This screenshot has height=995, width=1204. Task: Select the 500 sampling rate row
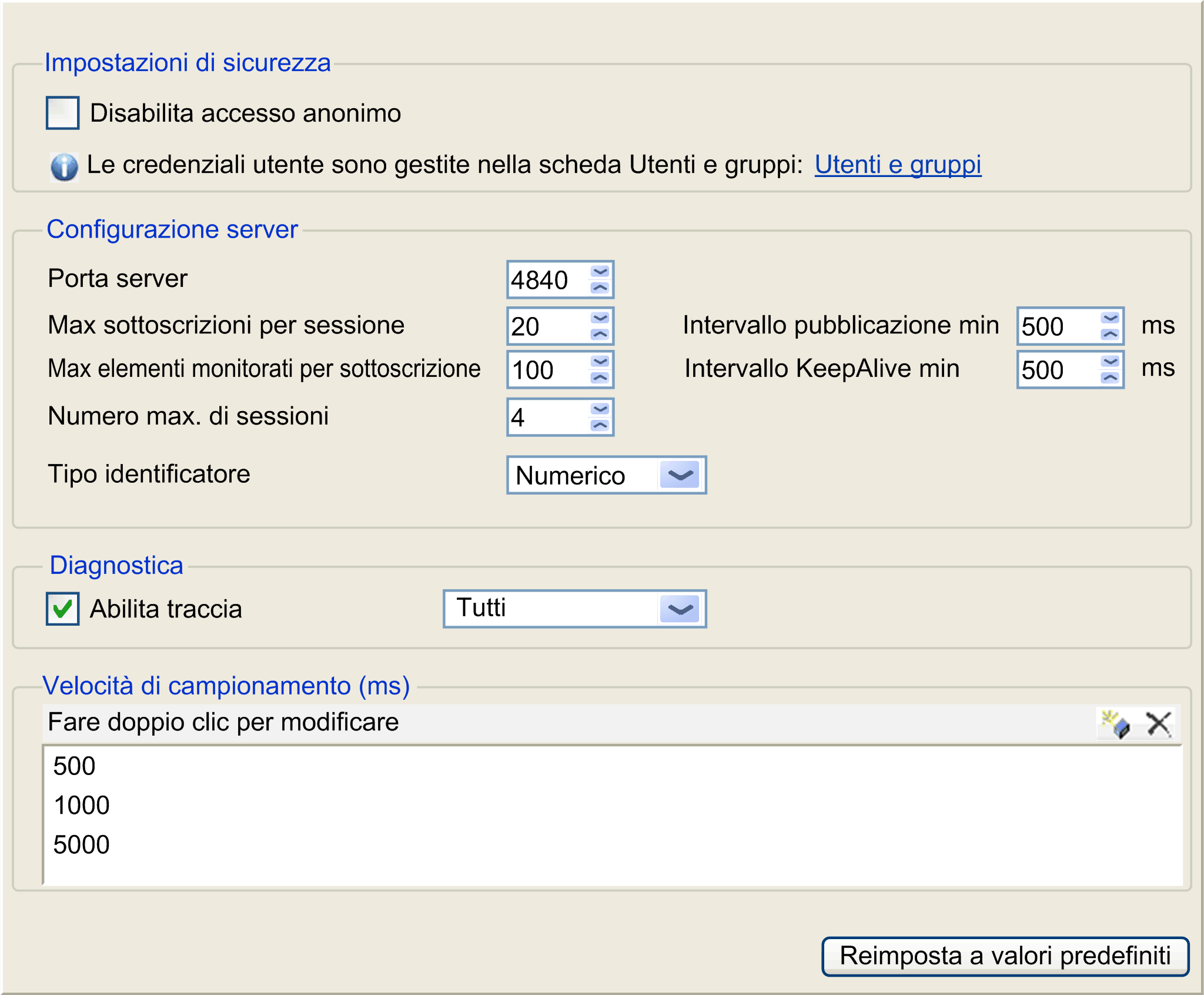75,766
